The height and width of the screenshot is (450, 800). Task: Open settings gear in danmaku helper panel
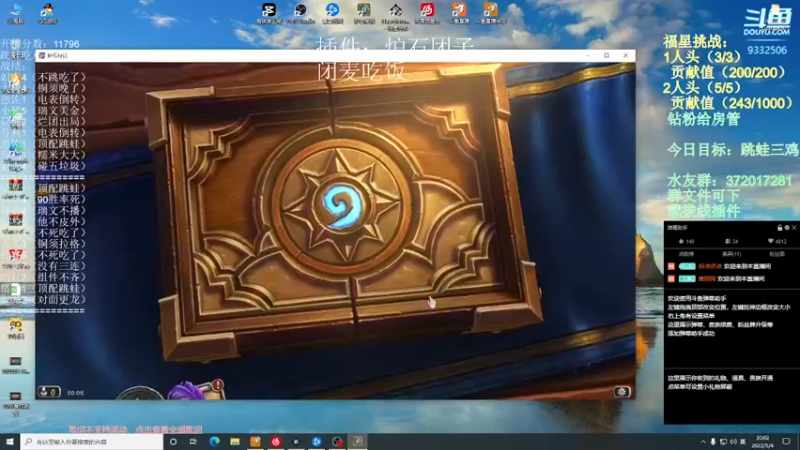(x=787, y=228)
